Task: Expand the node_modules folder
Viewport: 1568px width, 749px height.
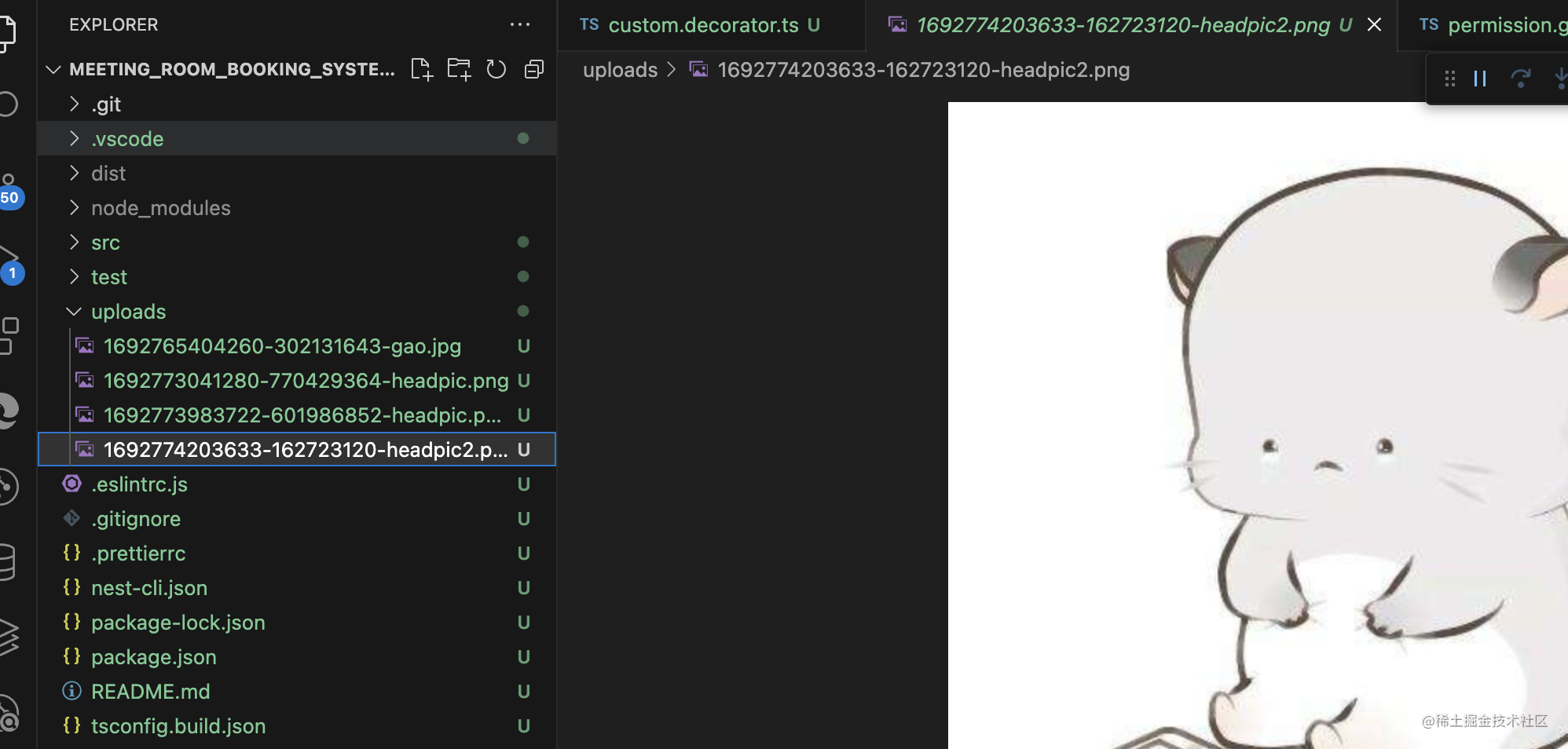Action: click(x=297, y=208)
